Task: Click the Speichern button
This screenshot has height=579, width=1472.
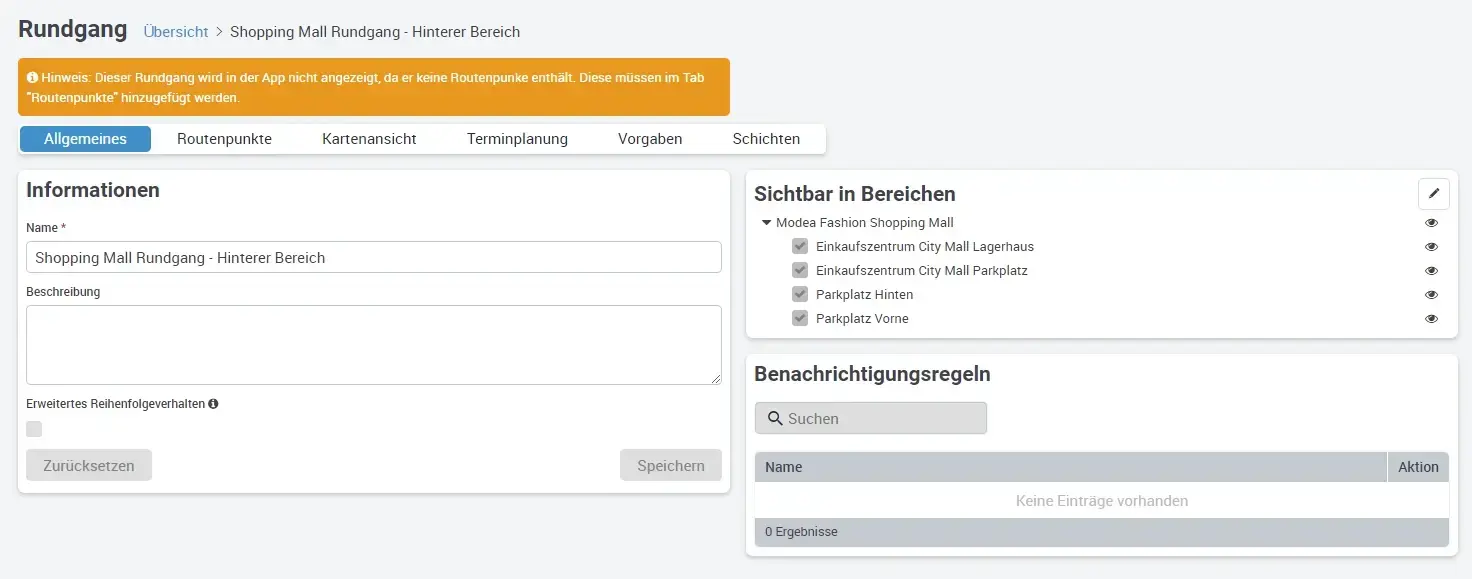Action: pos(670,464)
